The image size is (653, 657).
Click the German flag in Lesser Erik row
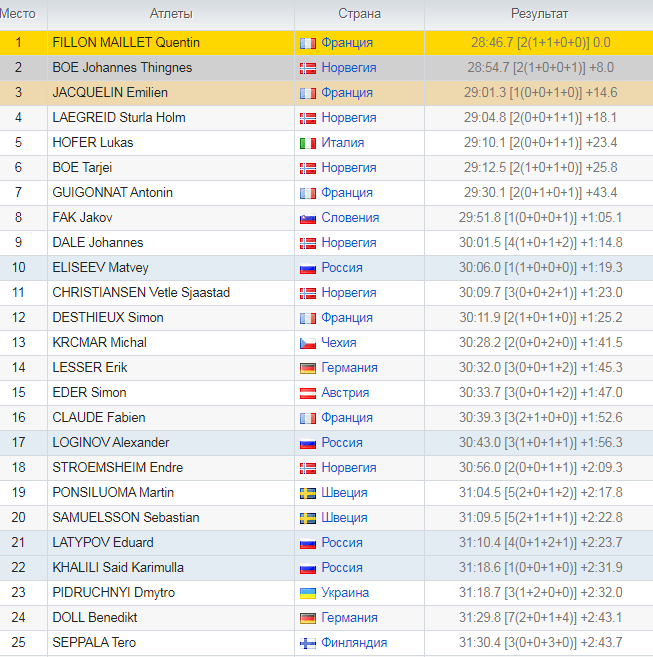308,368
